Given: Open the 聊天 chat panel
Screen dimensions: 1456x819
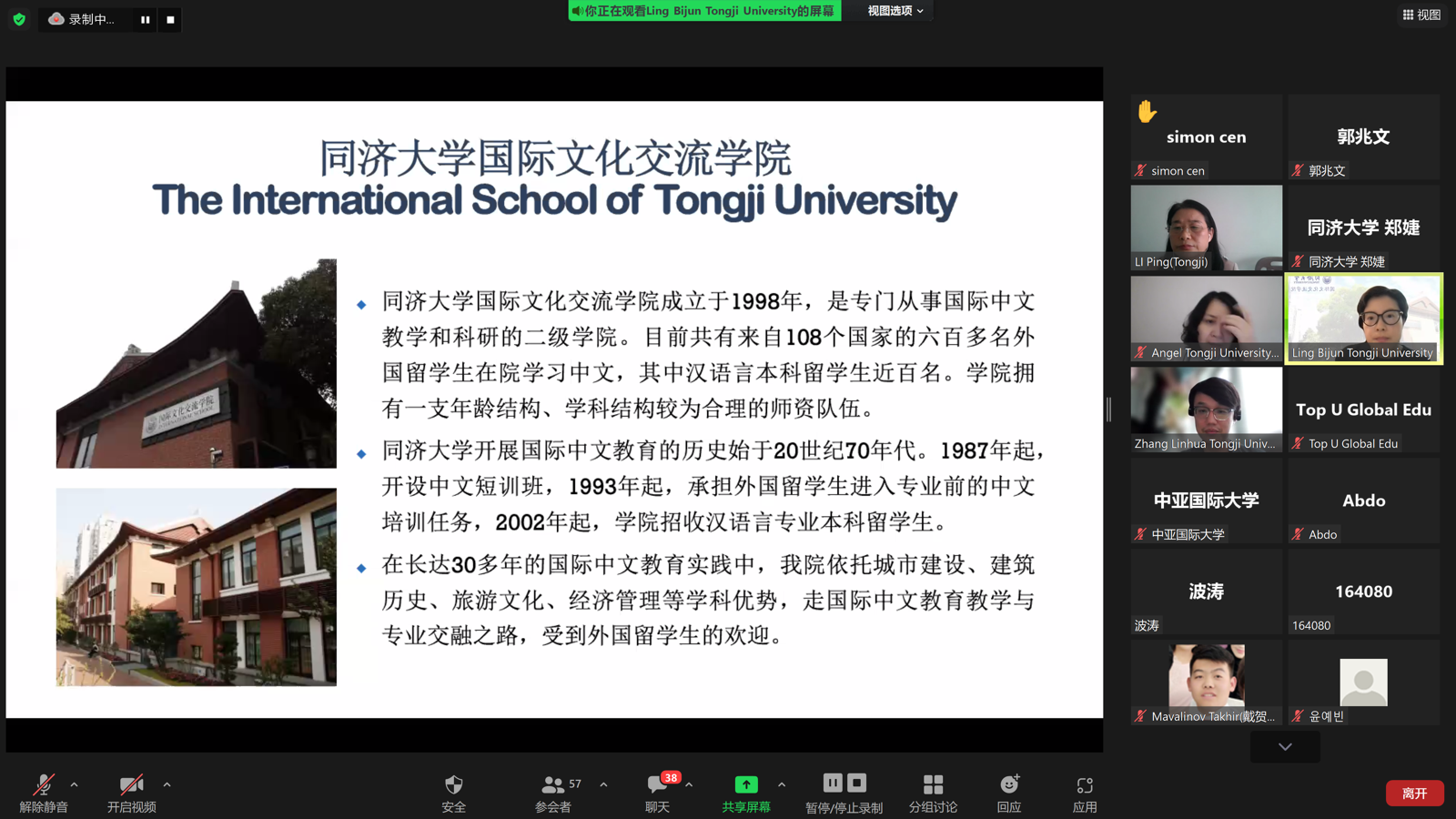Looking at the screenshot, I should [659, 794].
